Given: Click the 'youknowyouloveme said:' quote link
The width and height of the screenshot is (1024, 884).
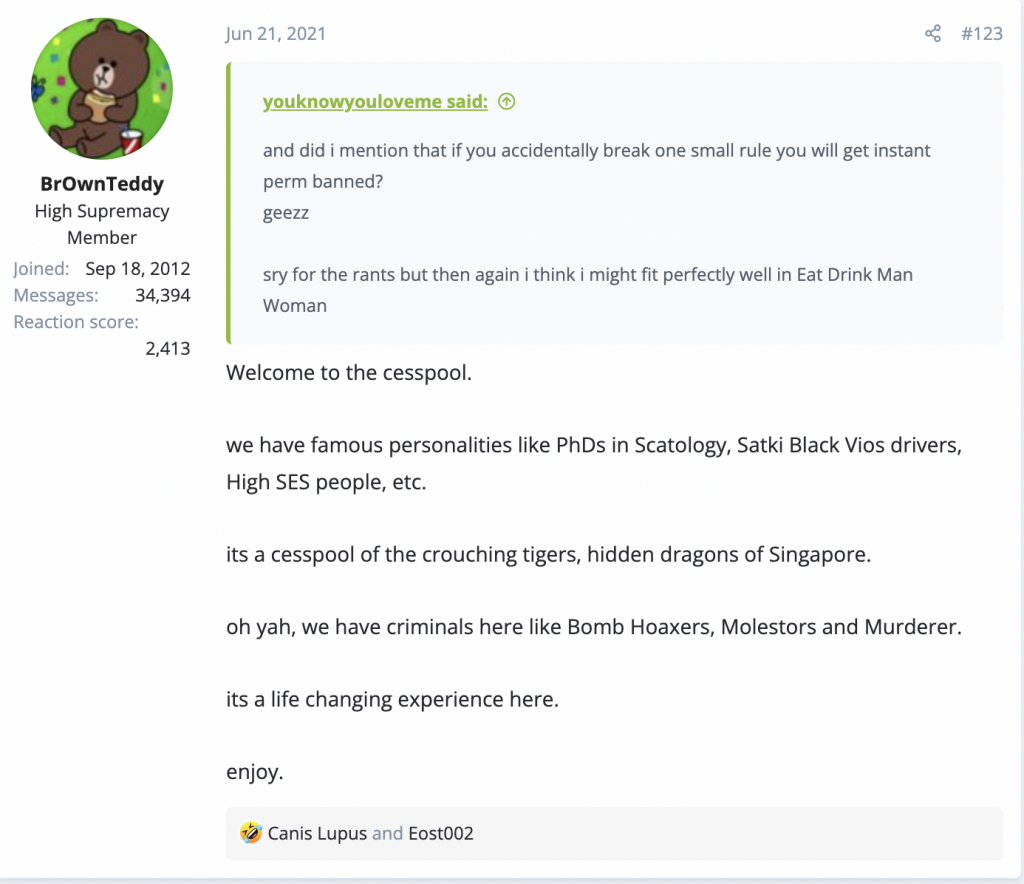Looking at the screenshot, I should tap(375, 101).
